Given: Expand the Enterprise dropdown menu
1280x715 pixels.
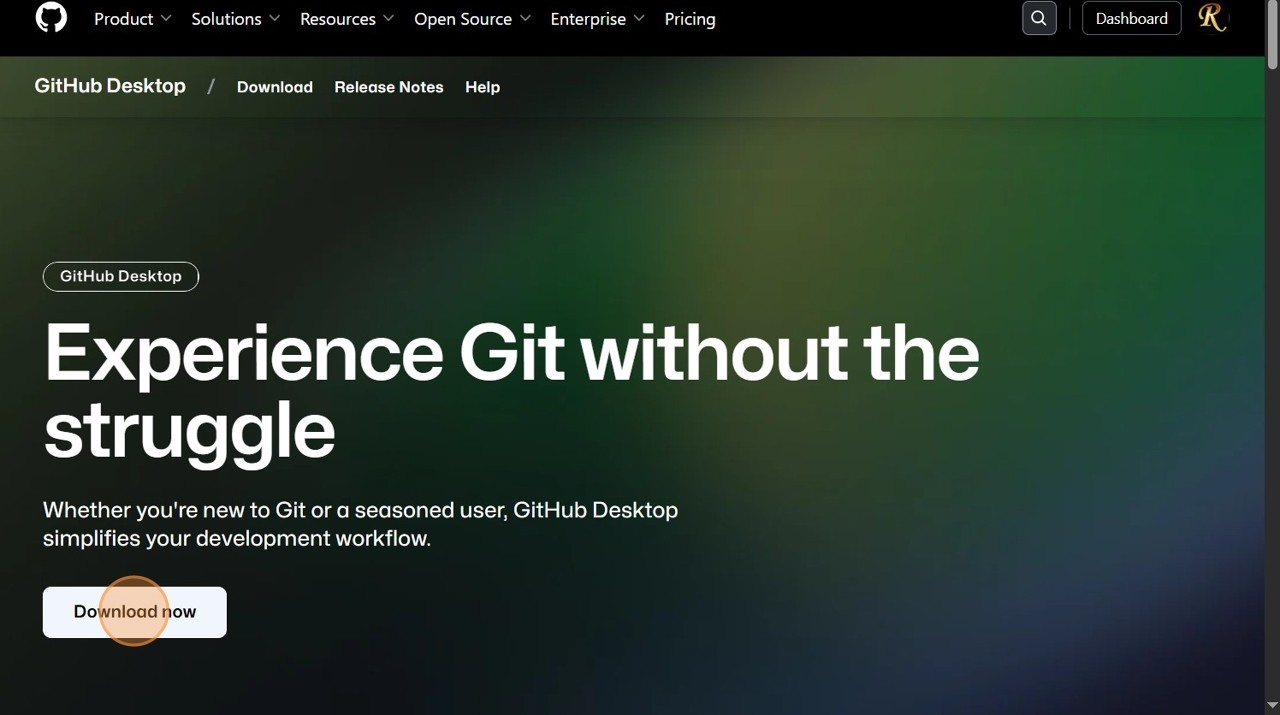Looking at the screenshot, I should click(x=597, y=19).
